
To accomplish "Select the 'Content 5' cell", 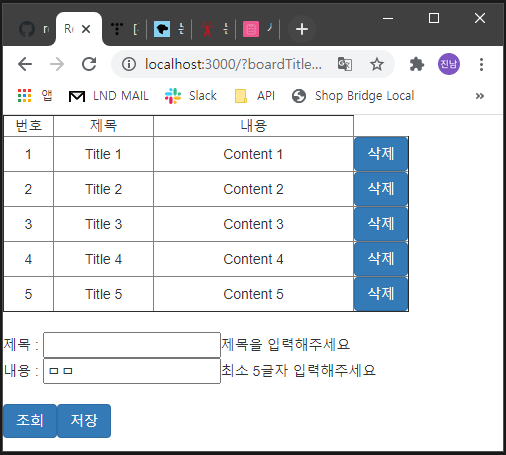I will tap(253, 294).
